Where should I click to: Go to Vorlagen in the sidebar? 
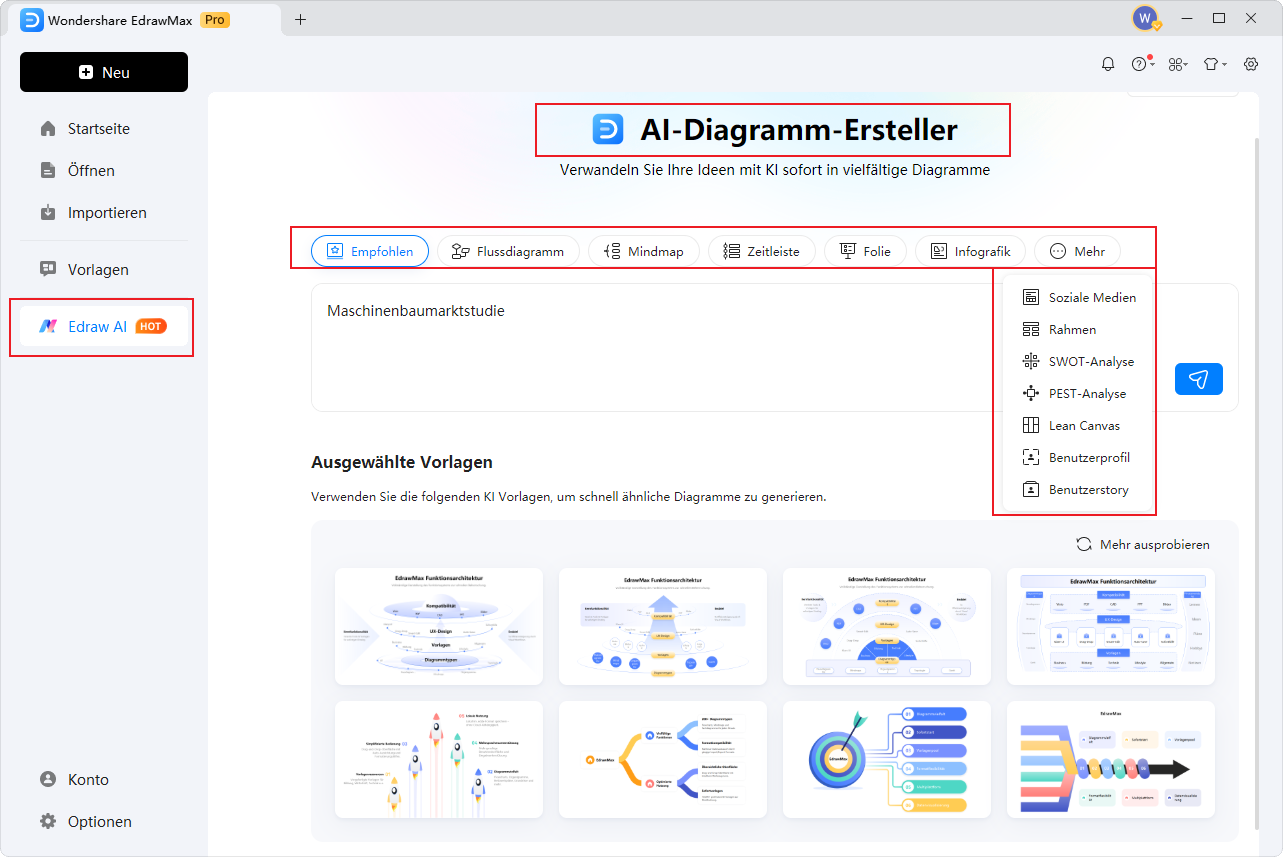97,269
